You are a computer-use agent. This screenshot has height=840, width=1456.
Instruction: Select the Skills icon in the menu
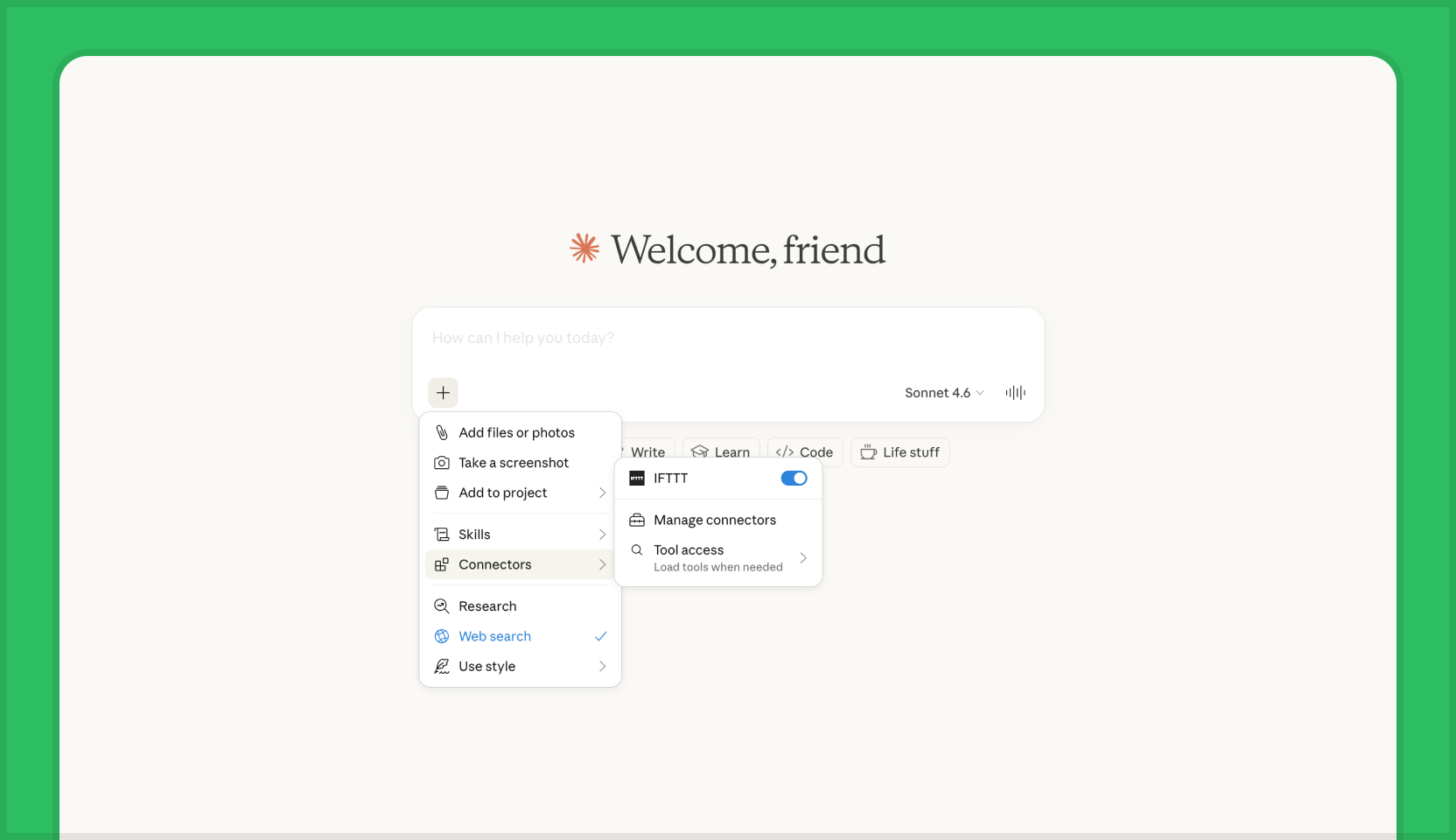point(442,534)
